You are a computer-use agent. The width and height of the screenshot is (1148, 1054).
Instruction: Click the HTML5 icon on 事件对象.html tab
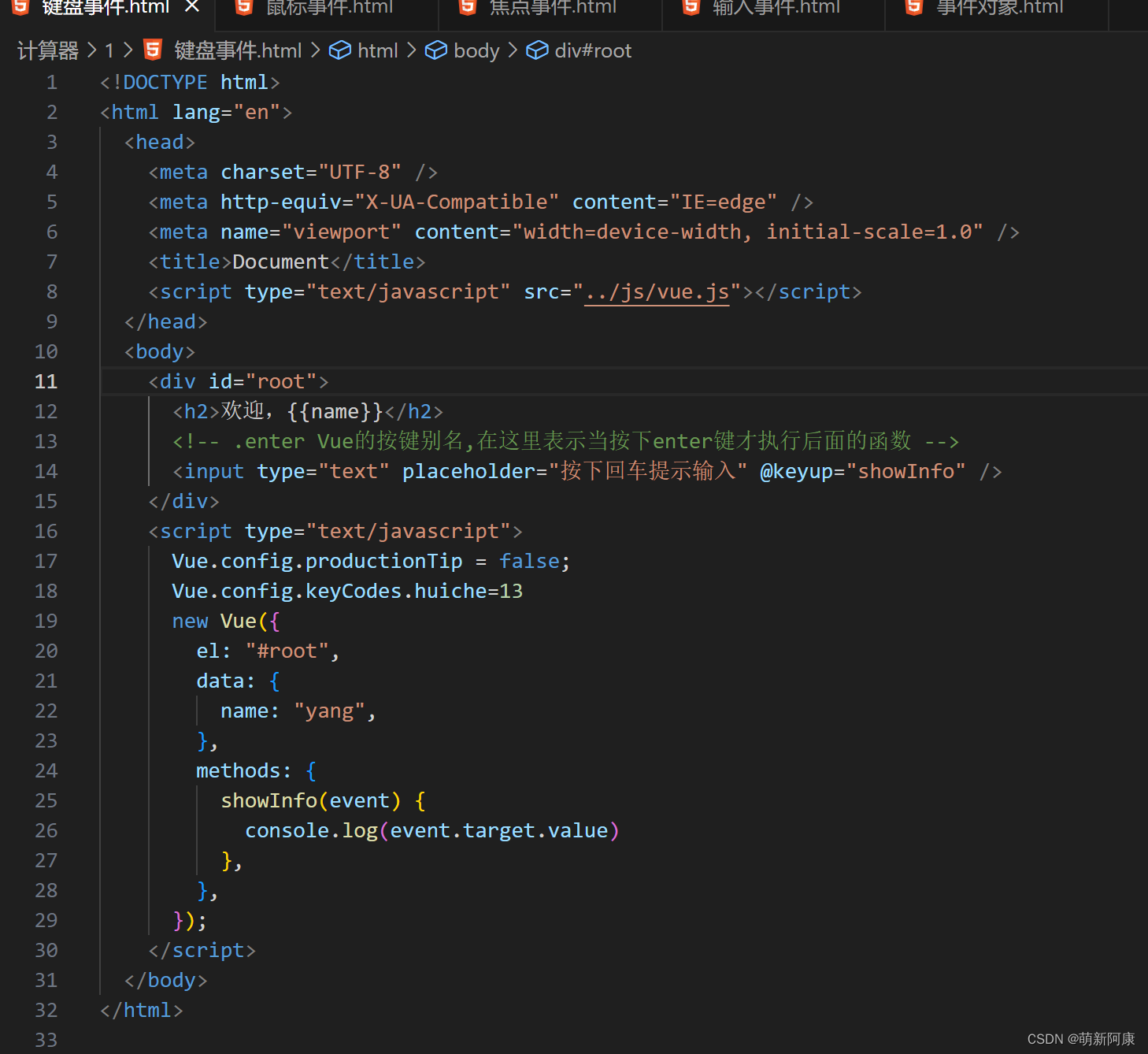coord(913,8)
